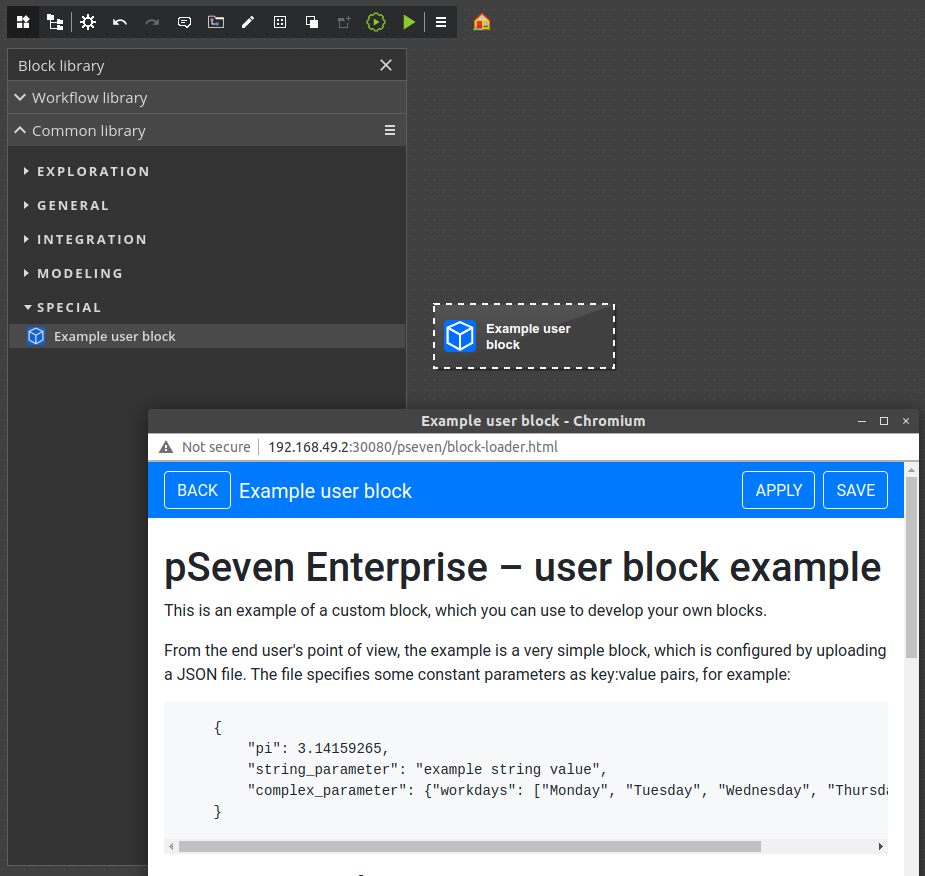This screenshot has width=925, height=876.
Task: Expand the EXPLORATION category
Action: (x=93, y=171)
